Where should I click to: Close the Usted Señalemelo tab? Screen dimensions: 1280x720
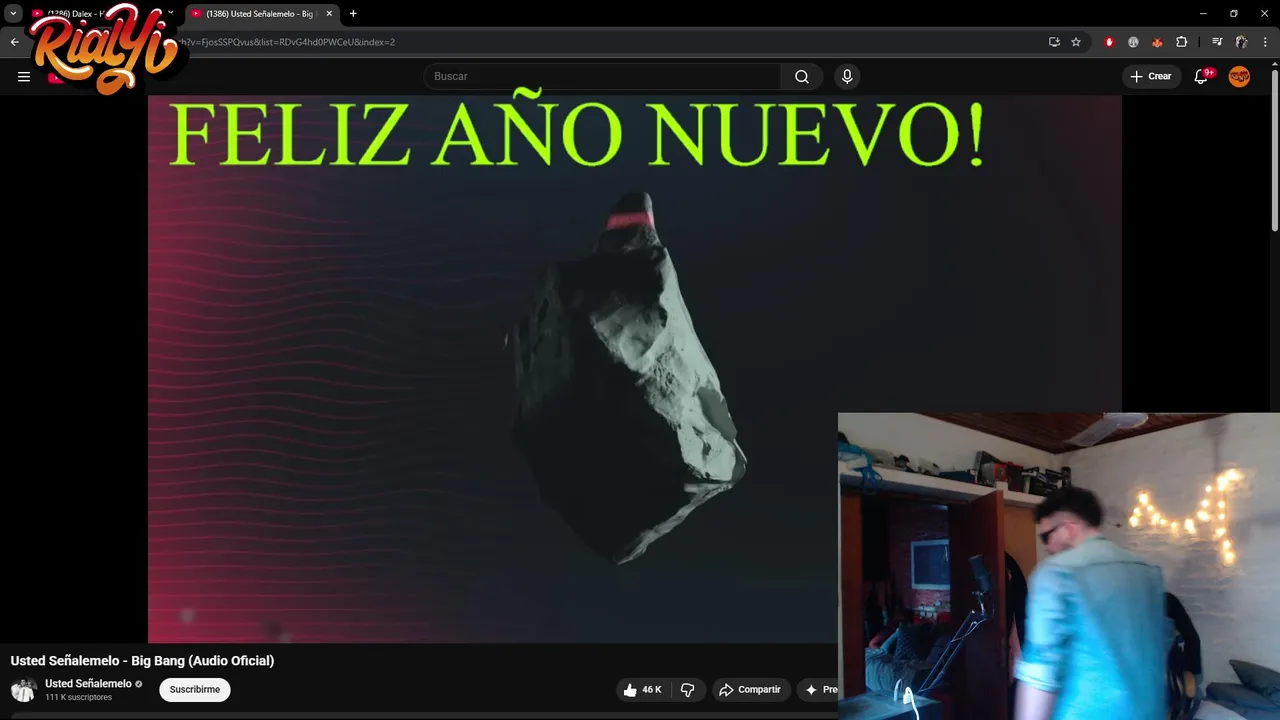(329, 14)
